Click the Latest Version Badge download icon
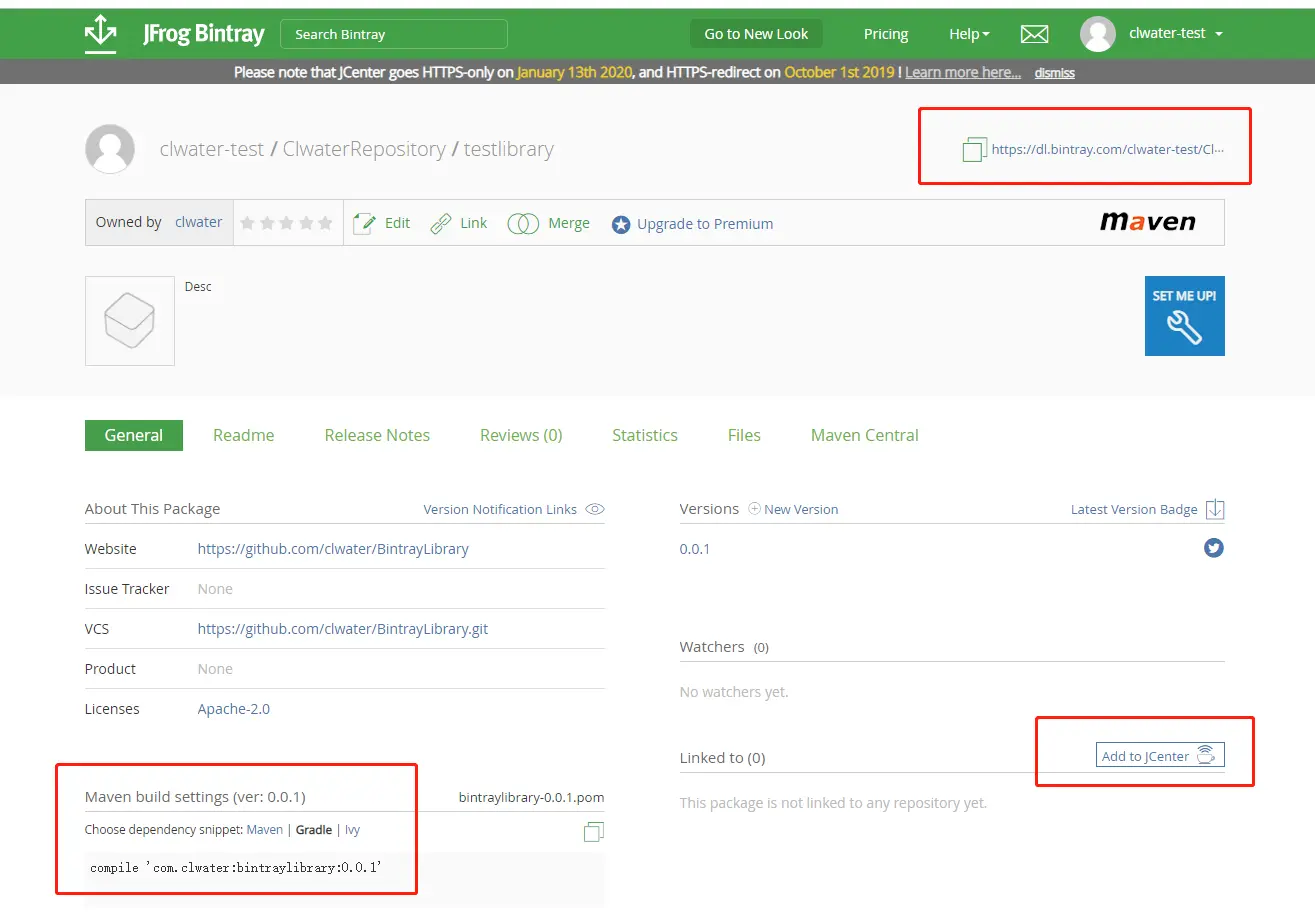Screen dimensions: 1315x920 (x=1215, y=509)
